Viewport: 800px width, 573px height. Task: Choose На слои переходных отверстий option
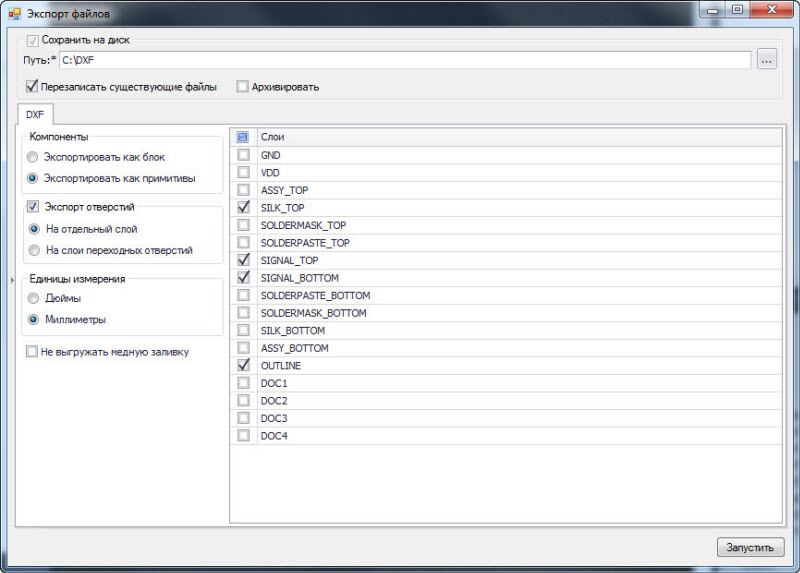34,250
